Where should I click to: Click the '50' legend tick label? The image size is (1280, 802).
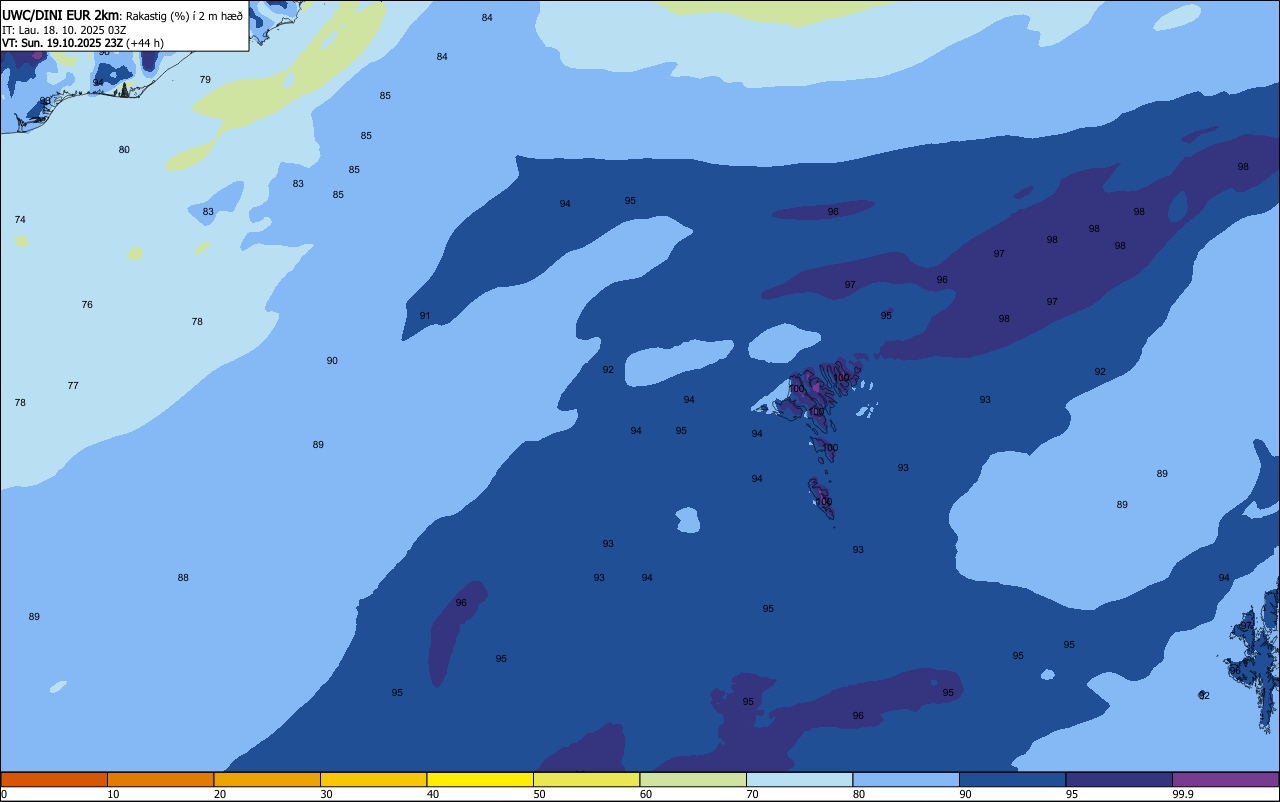[x=539, y=794]
